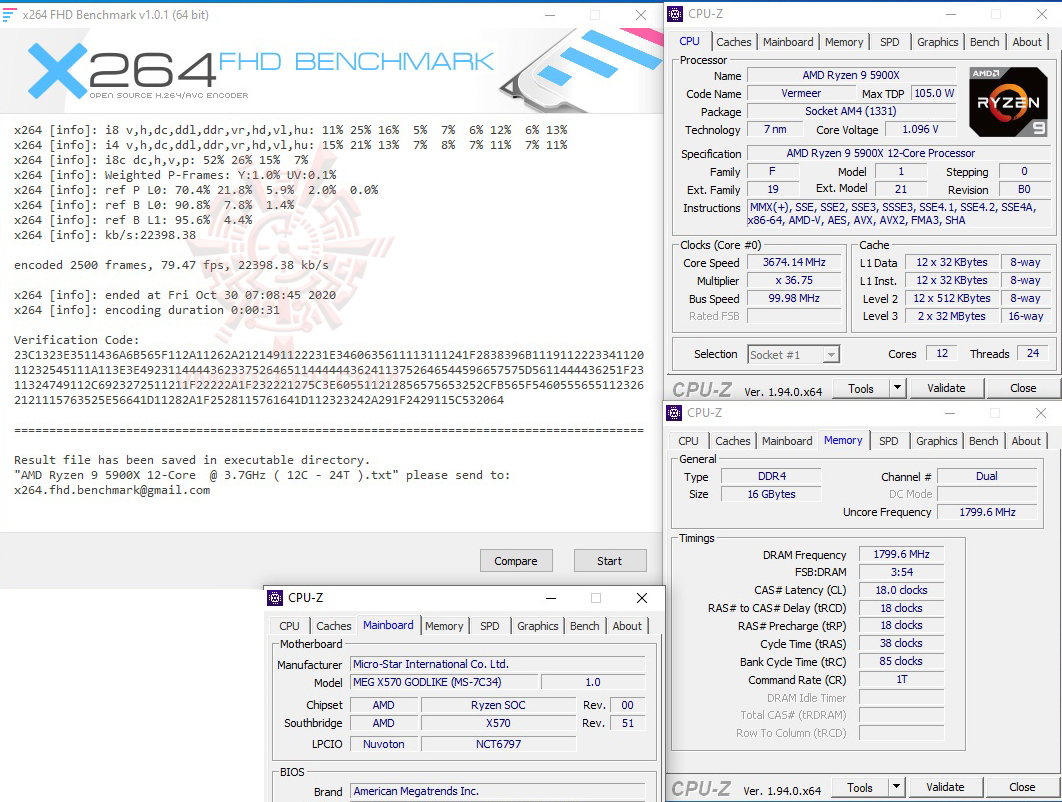This screenshot has width=1062, height=802.
Task: Open Graphics tab in top CPU-Z window
Action: pos(937,42)
